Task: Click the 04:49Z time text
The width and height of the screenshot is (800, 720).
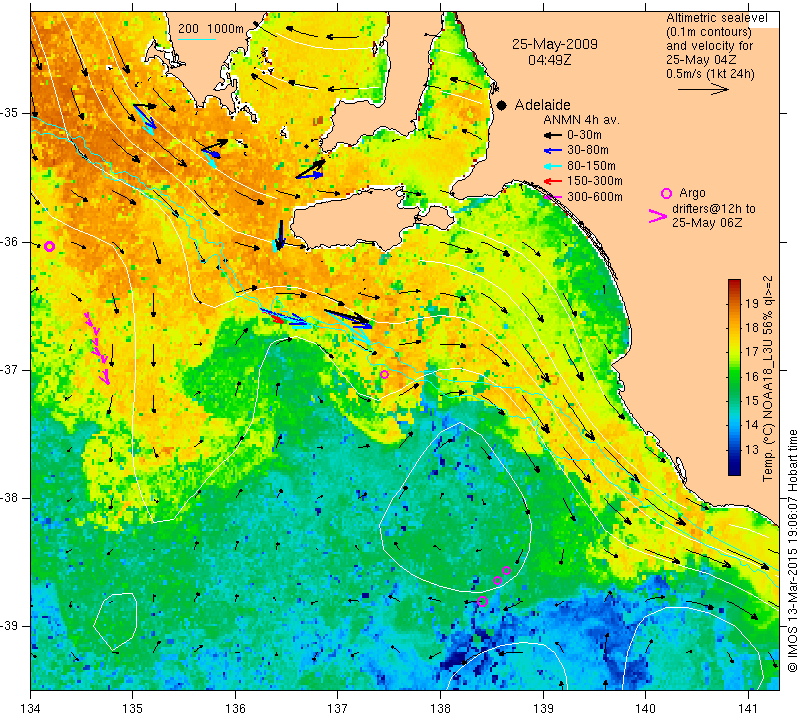Action: [549, 60]
